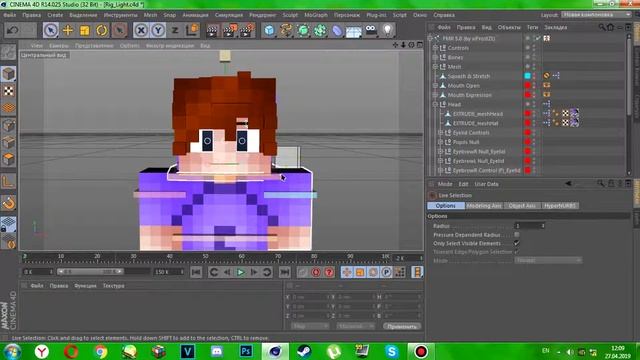This screenshot has height=360, width=640.
Task: Open the Layout dropdown
Action: pyautogui.click(x=596, y=15)
